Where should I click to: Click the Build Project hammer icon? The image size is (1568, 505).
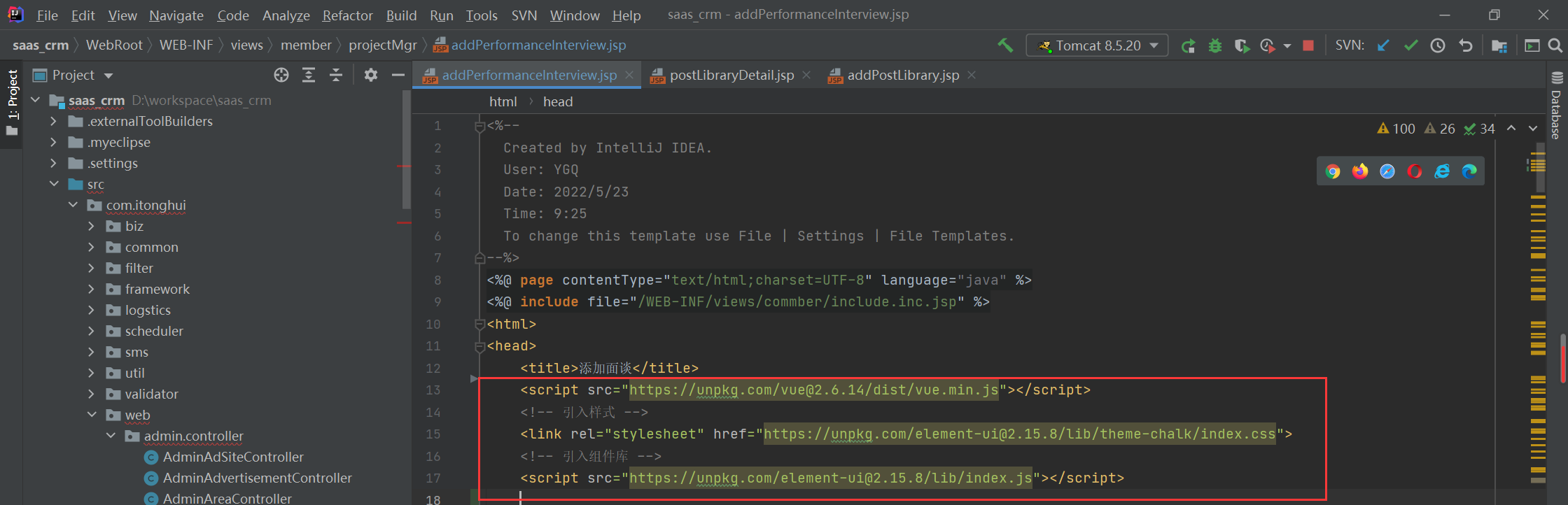pos(1005,45)
